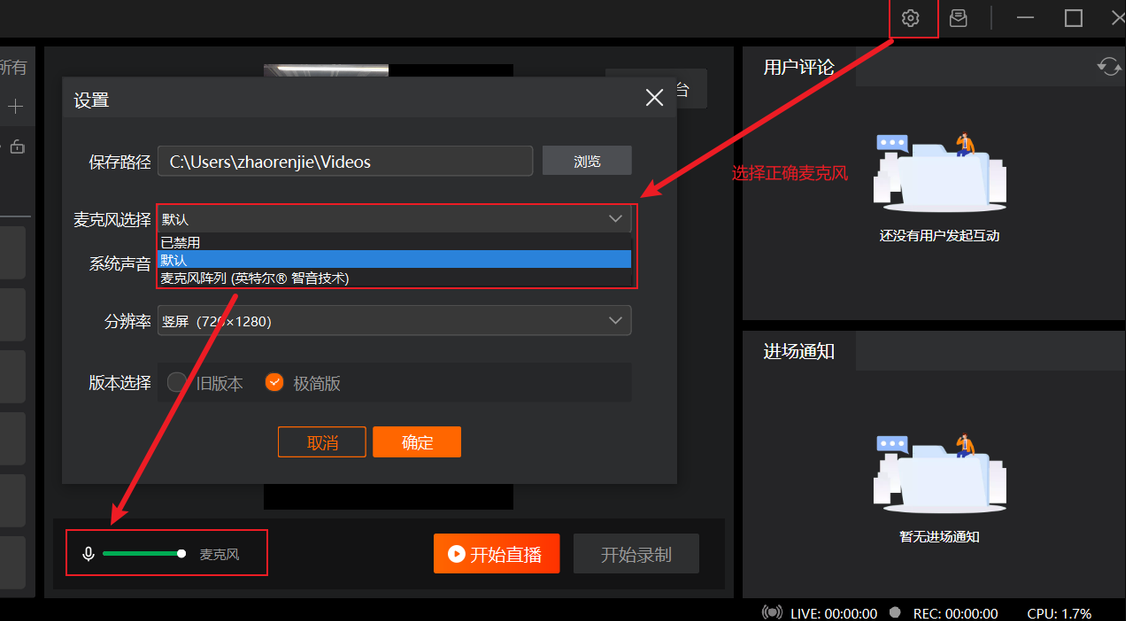
Task: Click the LIVE broadcast status icon
Action: [772, 612]
